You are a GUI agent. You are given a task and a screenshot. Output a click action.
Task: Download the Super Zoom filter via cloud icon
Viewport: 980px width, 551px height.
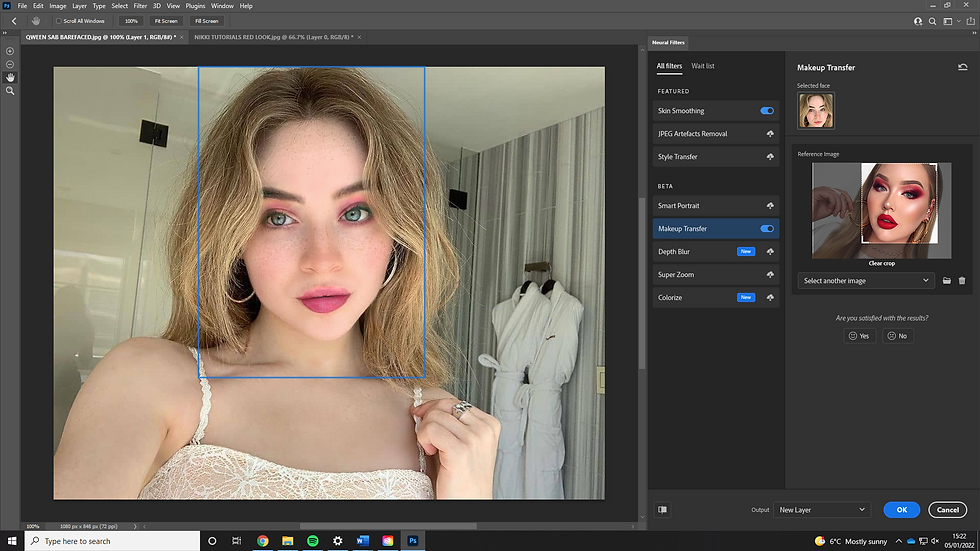pyautogui.click(x=770, y=275)
